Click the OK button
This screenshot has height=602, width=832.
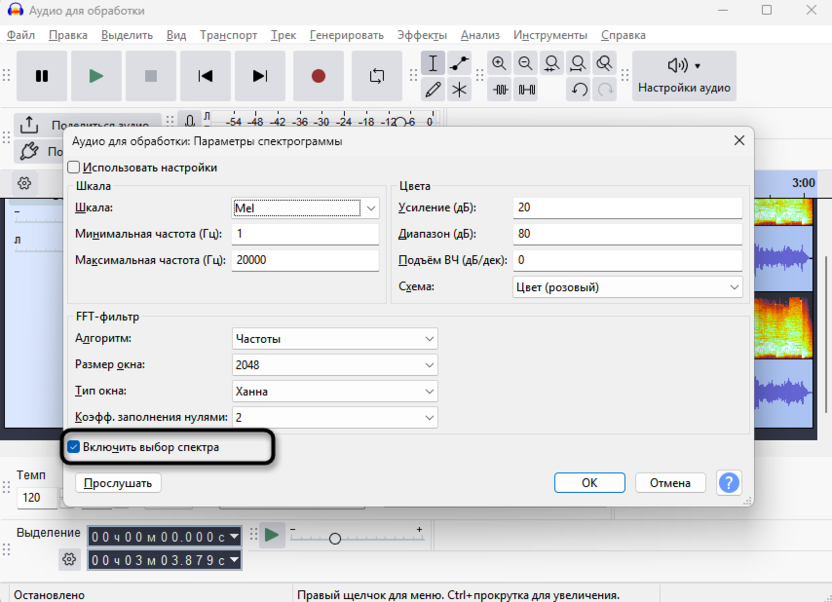[x=589, y=483]
